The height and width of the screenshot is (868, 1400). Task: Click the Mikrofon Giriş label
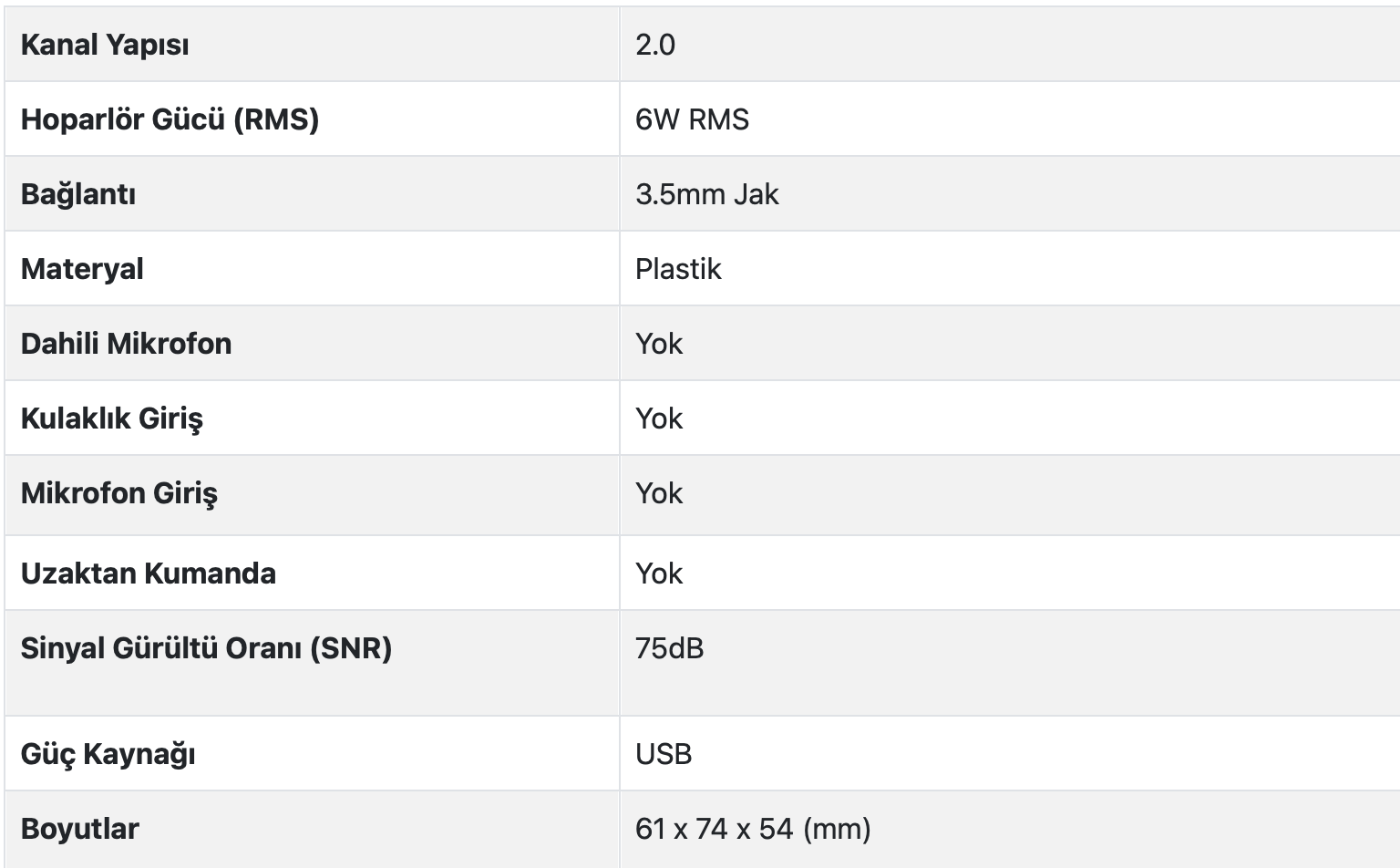click(119, 493)
